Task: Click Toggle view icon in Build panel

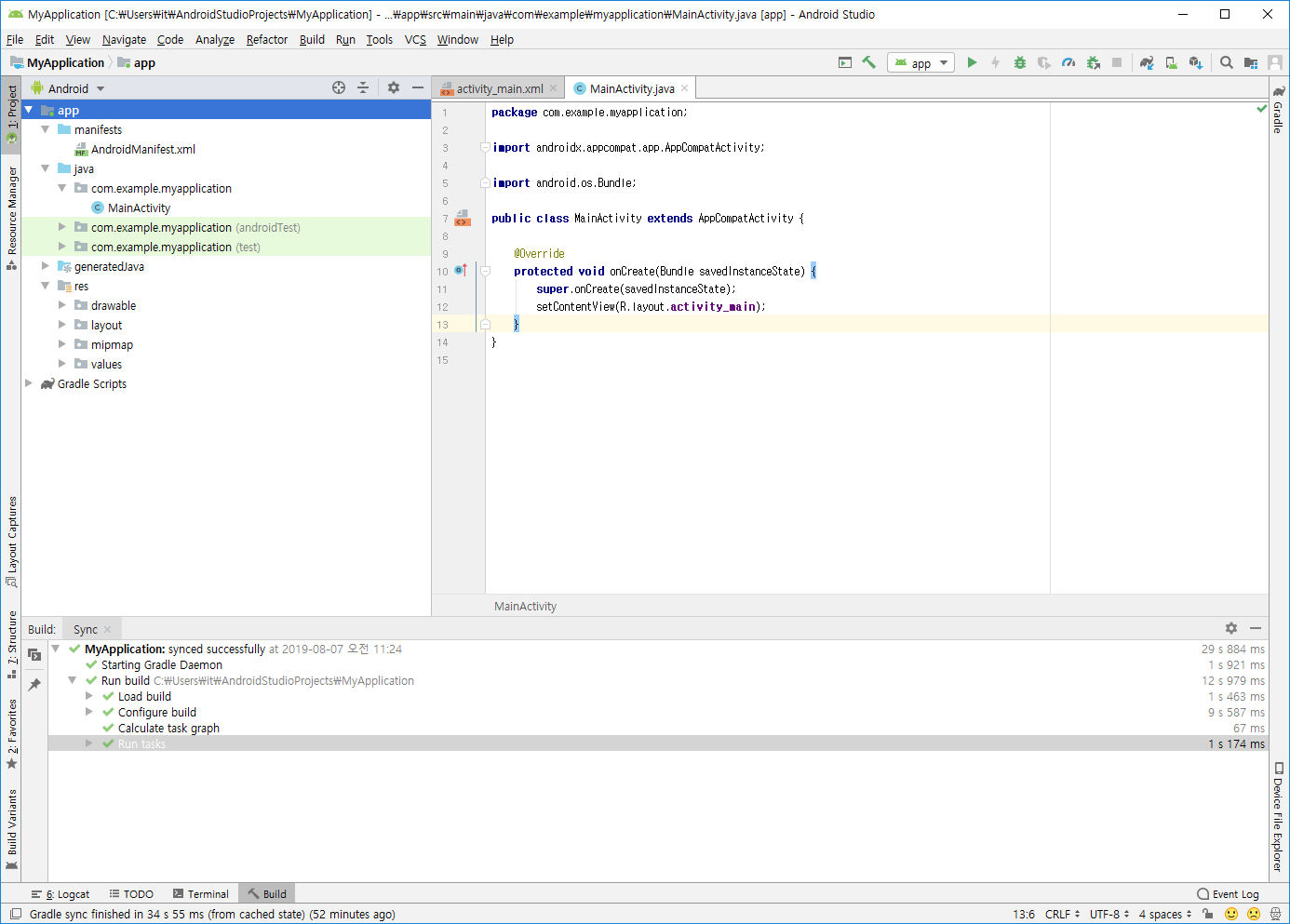Action: (34, 655)
